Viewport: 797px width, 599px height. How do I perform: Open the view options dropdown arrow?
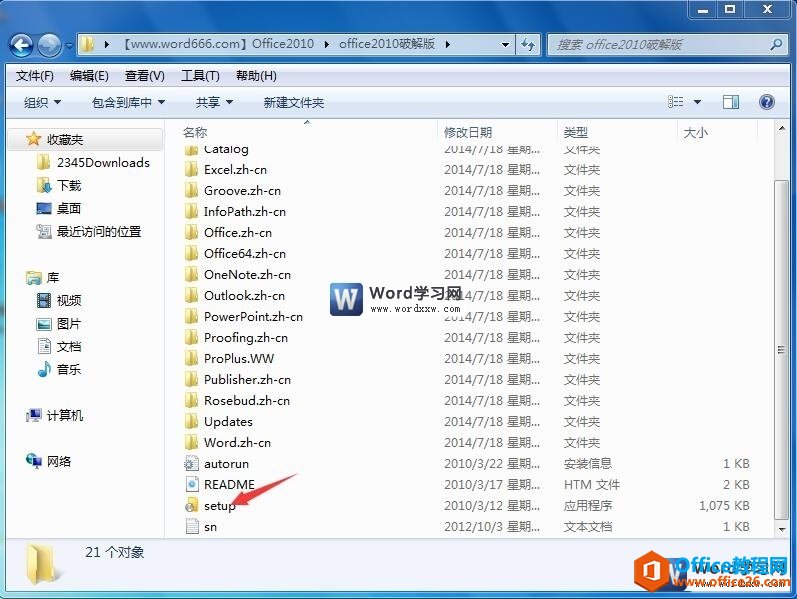pyautogui.click(x=697, y=102)
